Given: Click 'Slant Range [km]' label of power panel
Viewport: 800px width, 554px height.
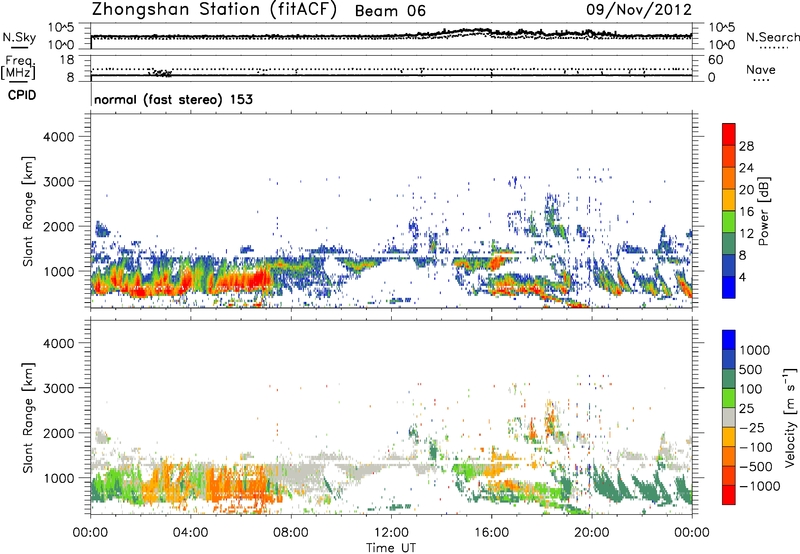Looking at the screenshot, I should point(28,211).
